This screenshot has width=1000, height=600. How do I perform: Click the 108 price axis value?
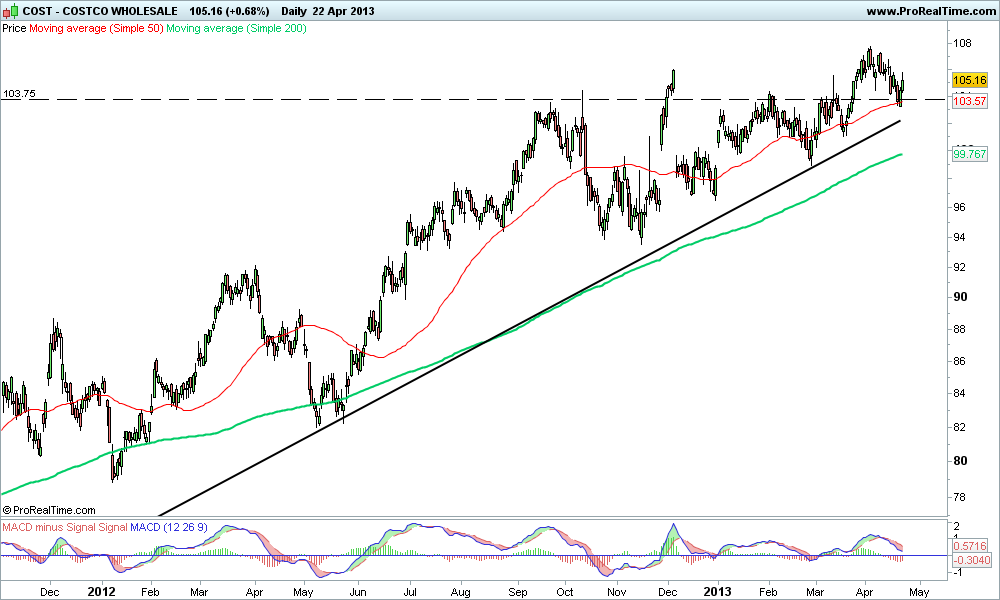click(962, 43)
